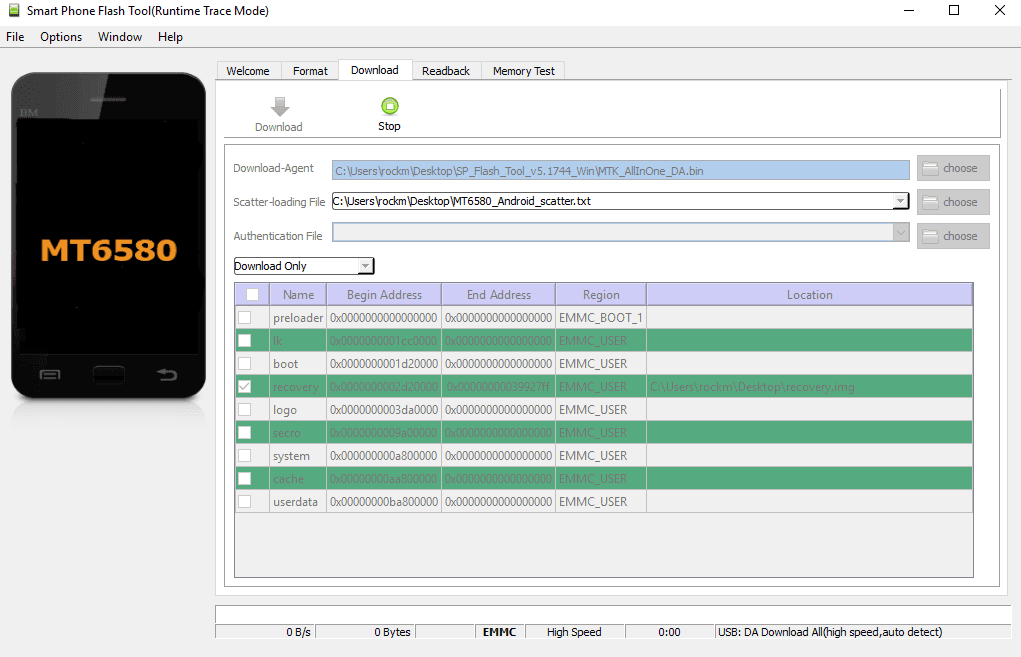Image resolution: width=1021 pixels, height=657 pixels.
Task: Expand the Scatter-loading File dropdown arrow
Action: [900, 201]
